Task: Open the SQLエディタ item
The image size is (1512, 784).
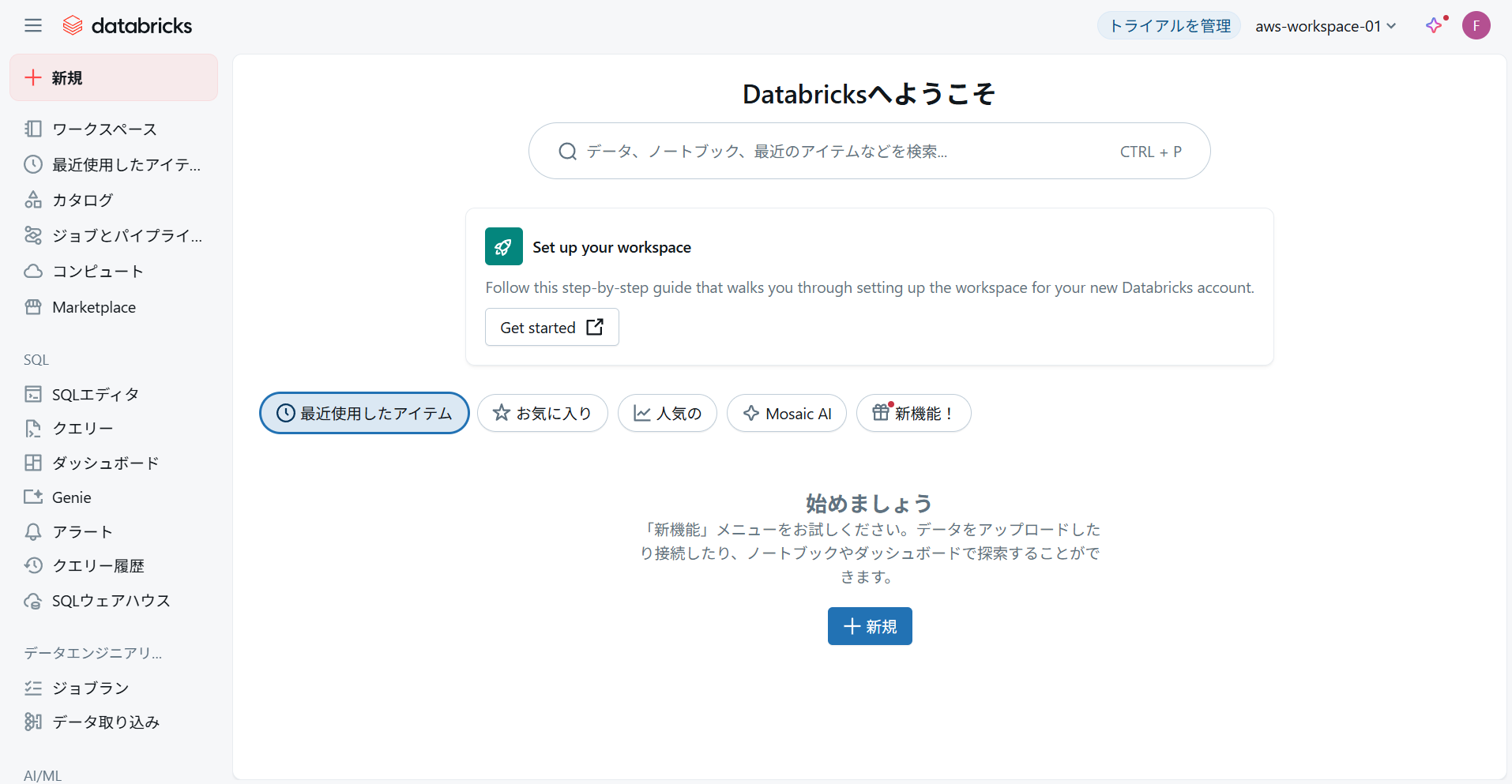Action: pos(95,394)
